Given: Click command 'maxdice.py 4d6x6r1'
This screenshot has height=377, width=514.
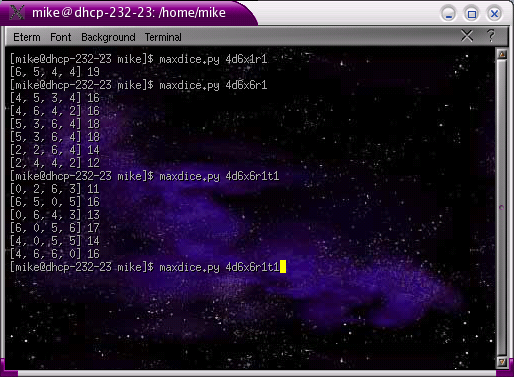Looking at the screenshot, I should tap(213, 85).
